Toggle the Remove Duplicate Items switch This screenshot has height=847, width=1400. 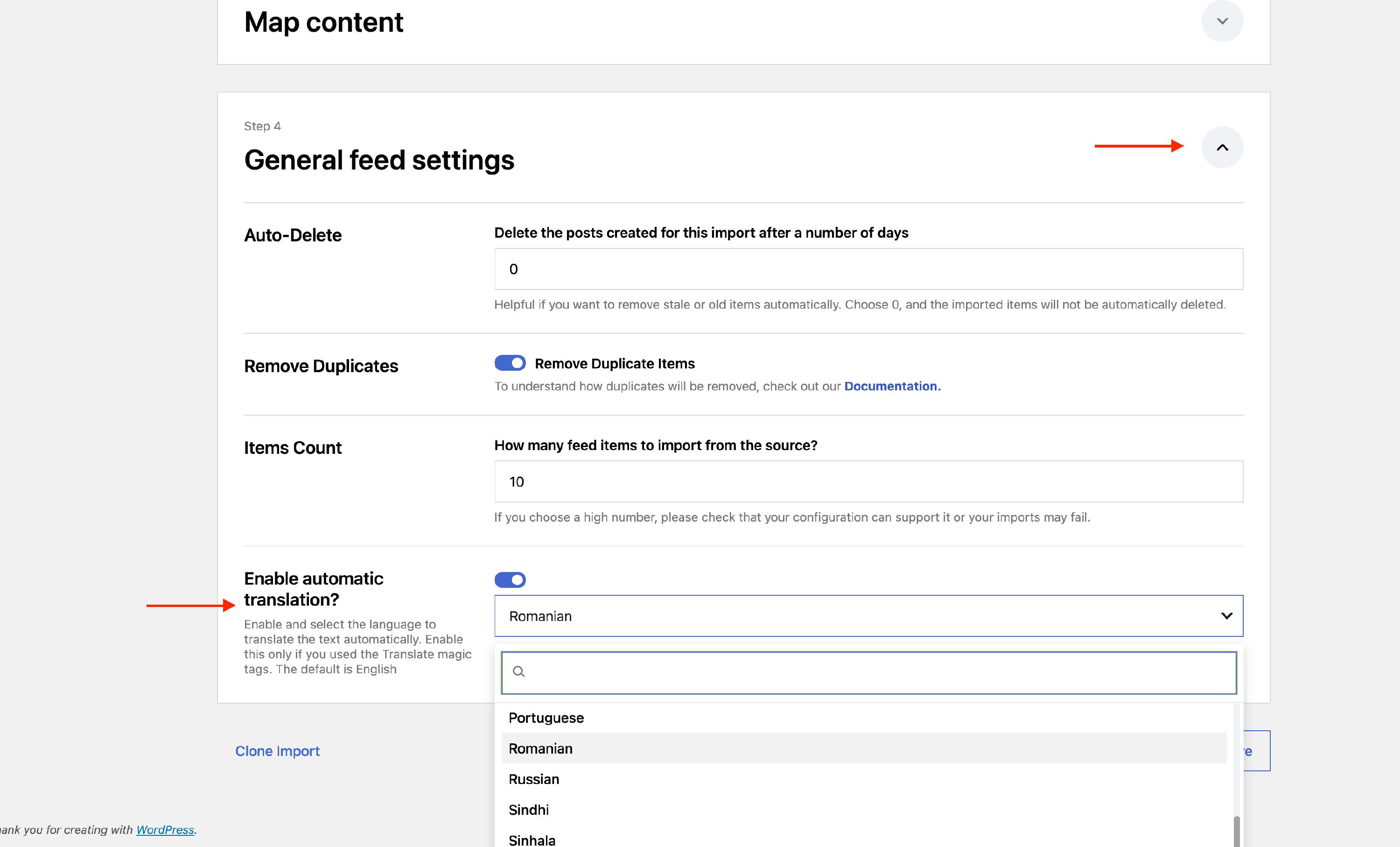(x=510, y=363)
